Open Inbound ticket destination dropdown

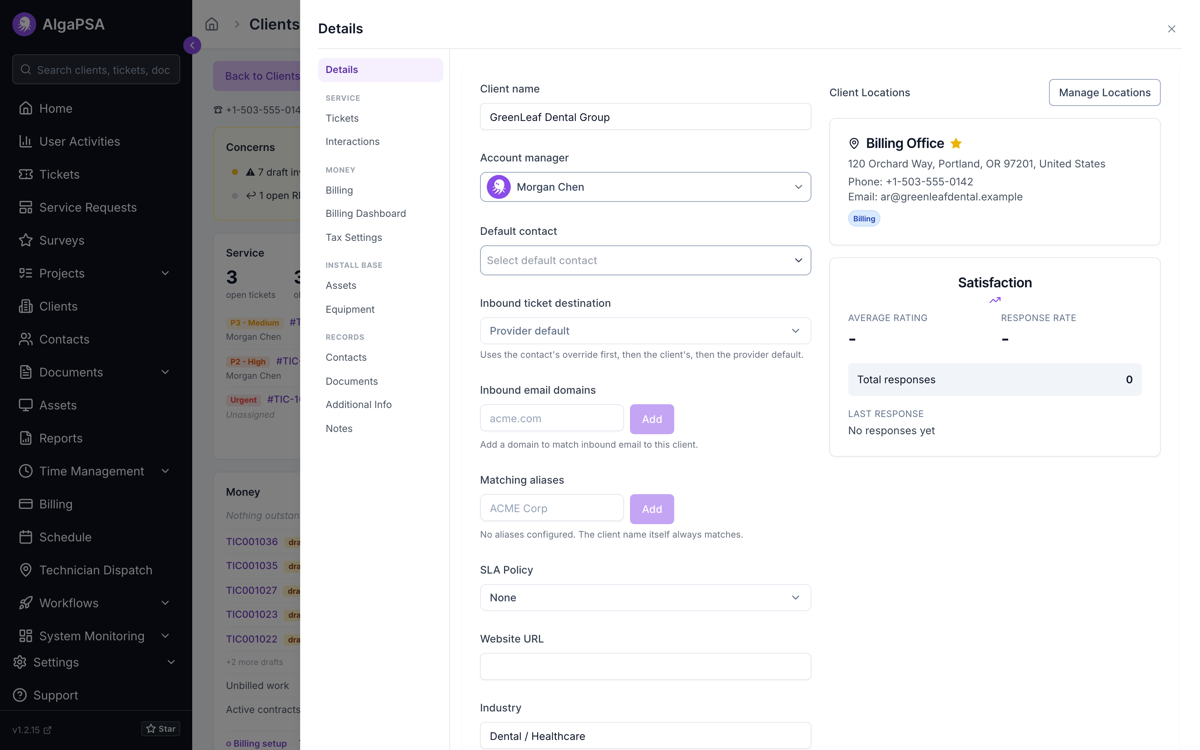click(645, 331)
